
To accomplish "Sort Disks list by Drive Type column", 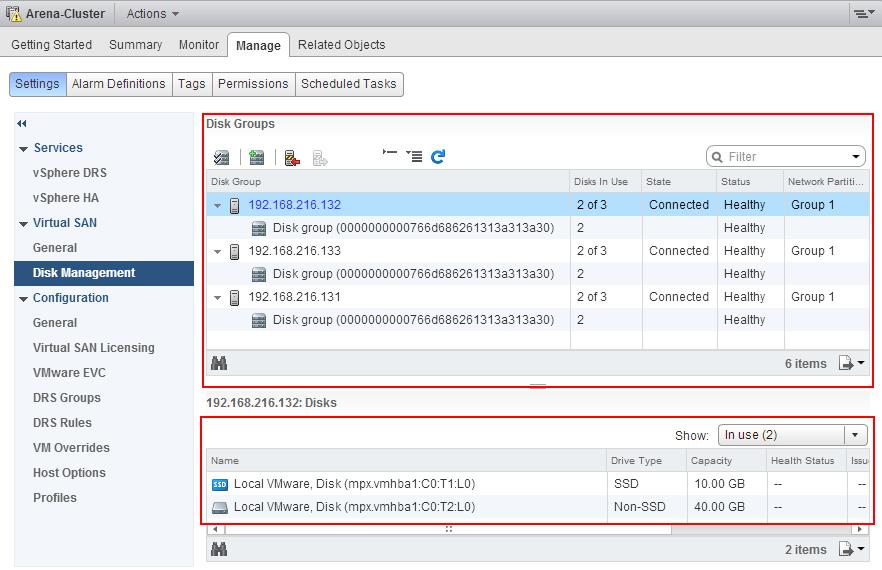I will pos(647,460).
